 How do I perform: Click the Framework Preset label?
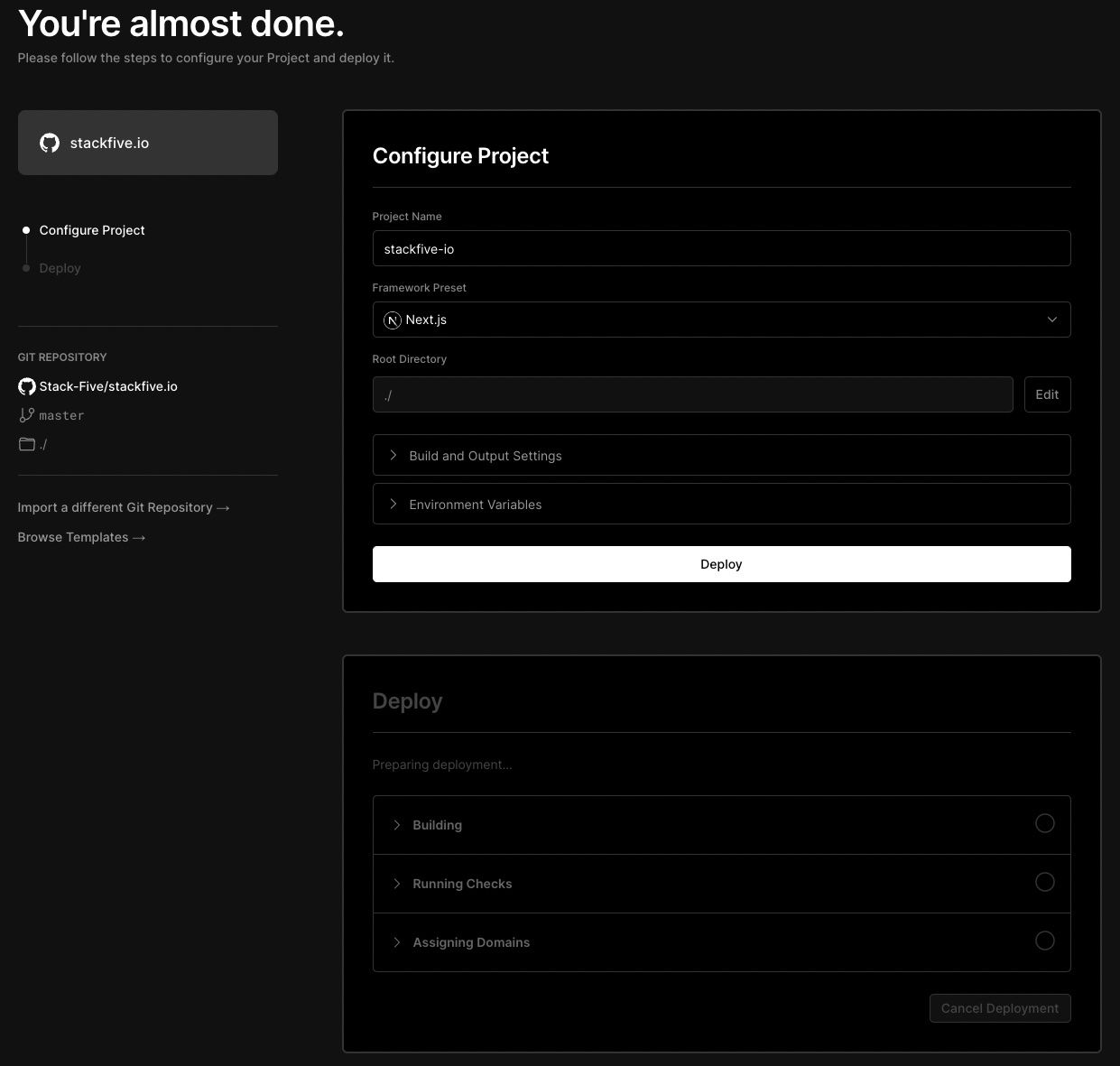(x=420, y=288)
